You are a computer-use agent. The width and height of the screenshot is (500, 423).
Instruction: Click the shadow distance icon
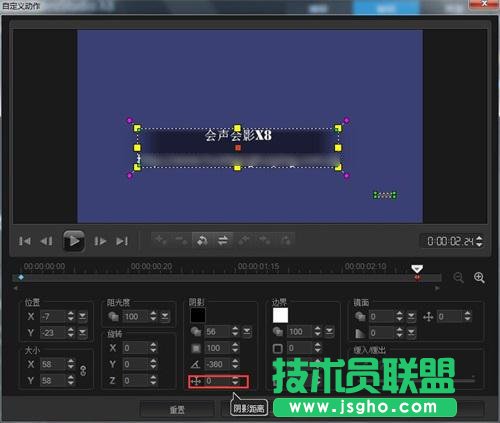pyautogui.click(x=196, y=381)
